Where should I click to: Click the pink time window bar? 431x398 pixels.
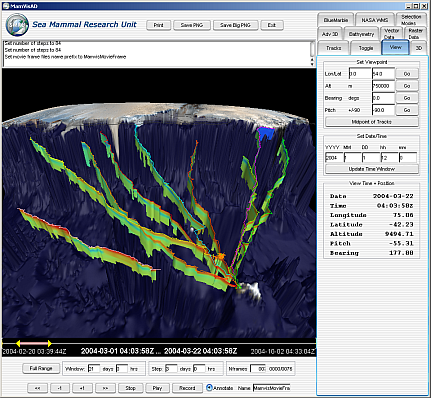(34, 343)
